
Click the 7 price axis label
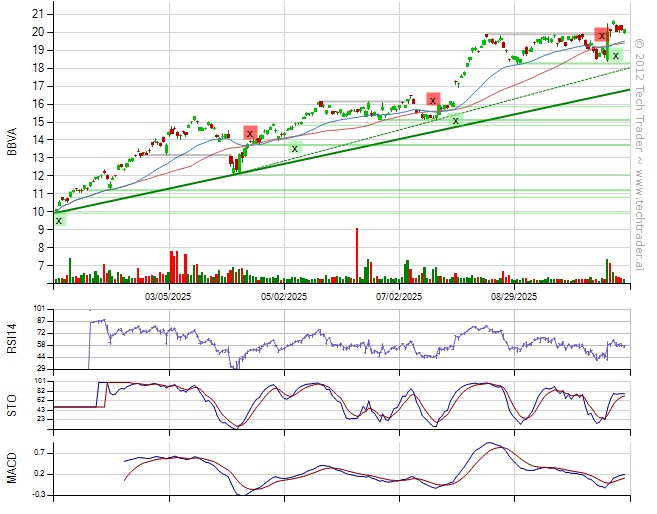coord(40,266)
